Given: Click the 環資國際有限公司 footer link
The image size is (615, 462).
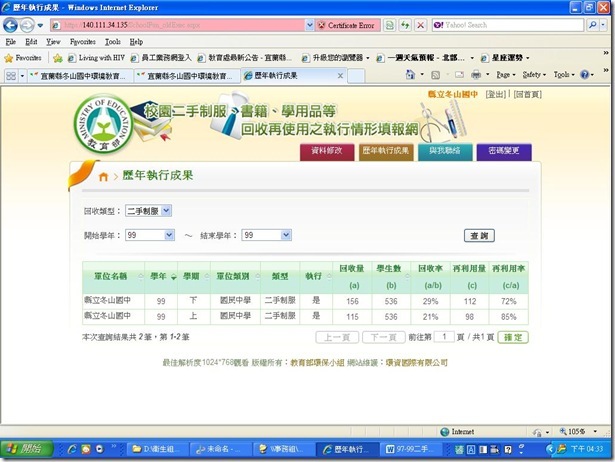Looking at the screenshot, I should pos(416,363).
